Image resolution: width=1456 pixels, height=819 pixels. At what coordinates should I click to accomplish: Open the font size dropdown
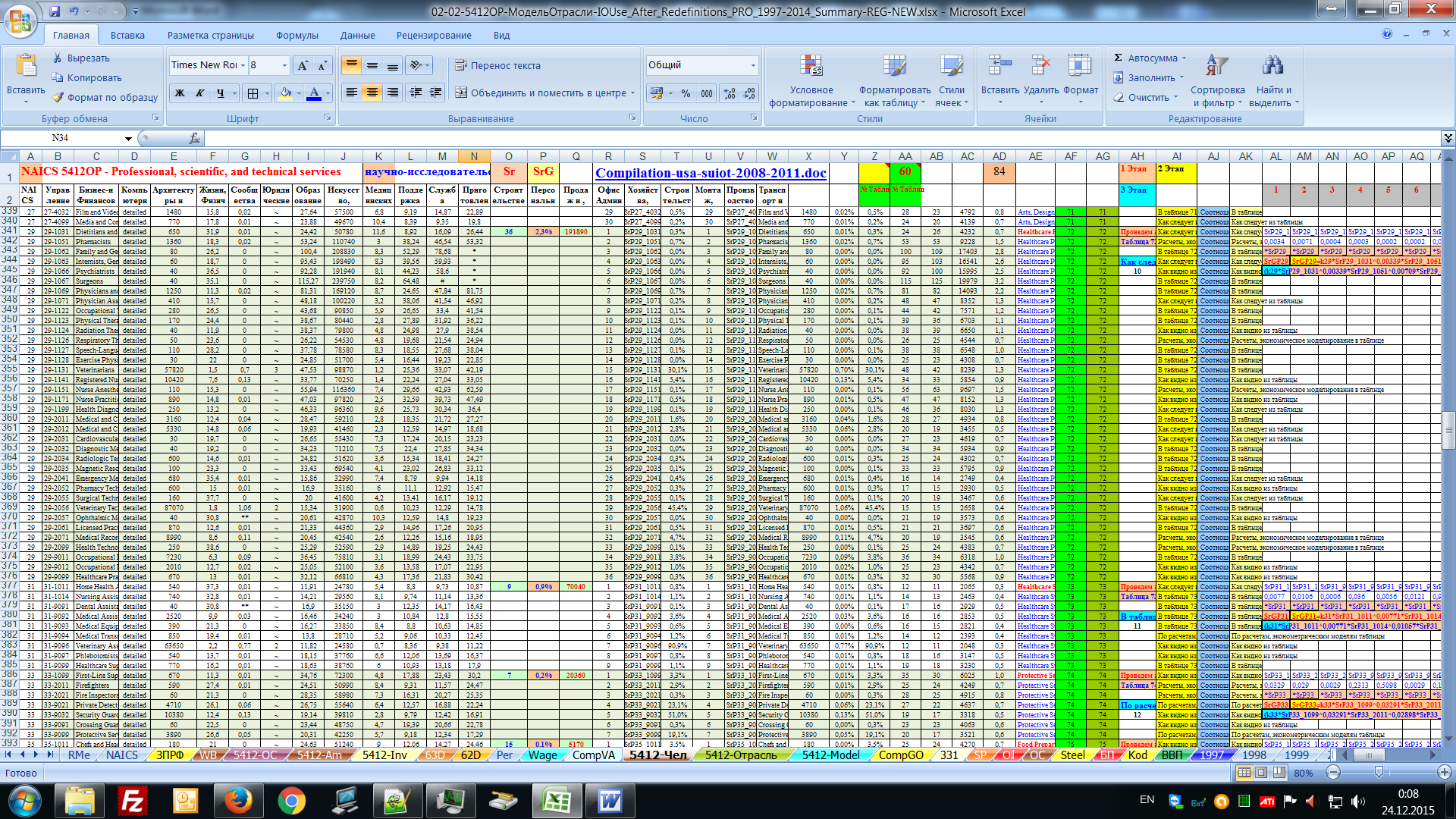click(x=284, y=65)
